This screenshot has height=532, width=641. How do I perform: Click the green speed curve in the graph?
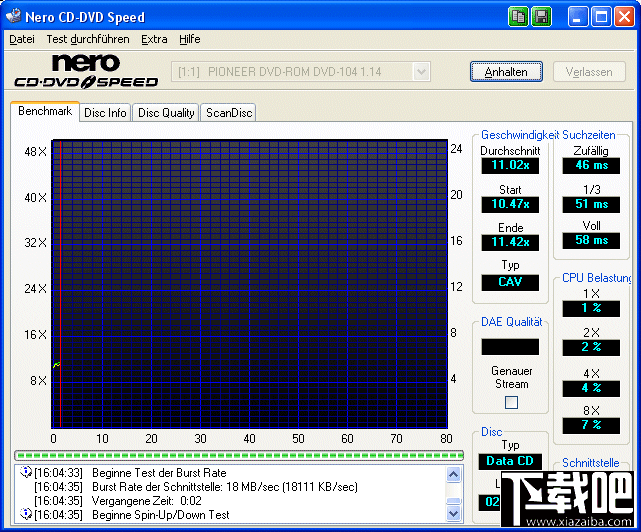click(x=56, y=364)
